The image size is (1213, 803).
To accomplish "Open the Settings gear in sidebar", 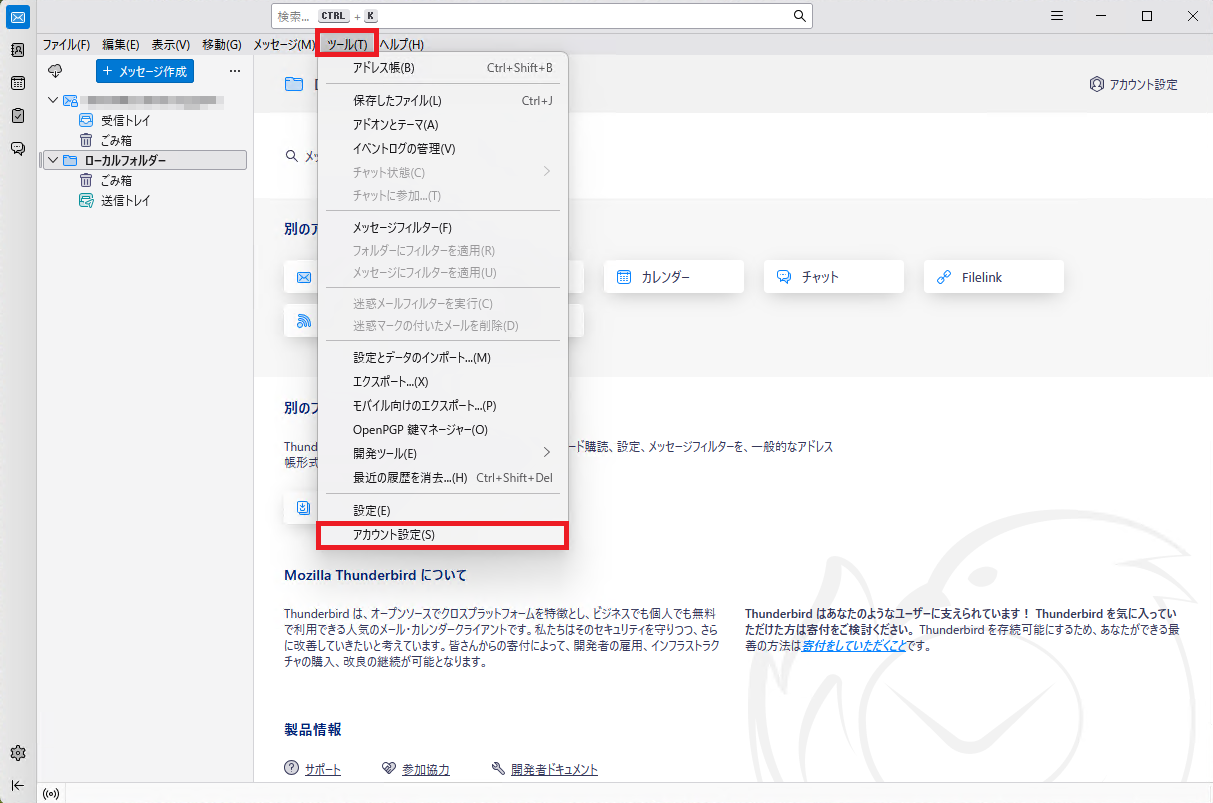I will (17, 753).
